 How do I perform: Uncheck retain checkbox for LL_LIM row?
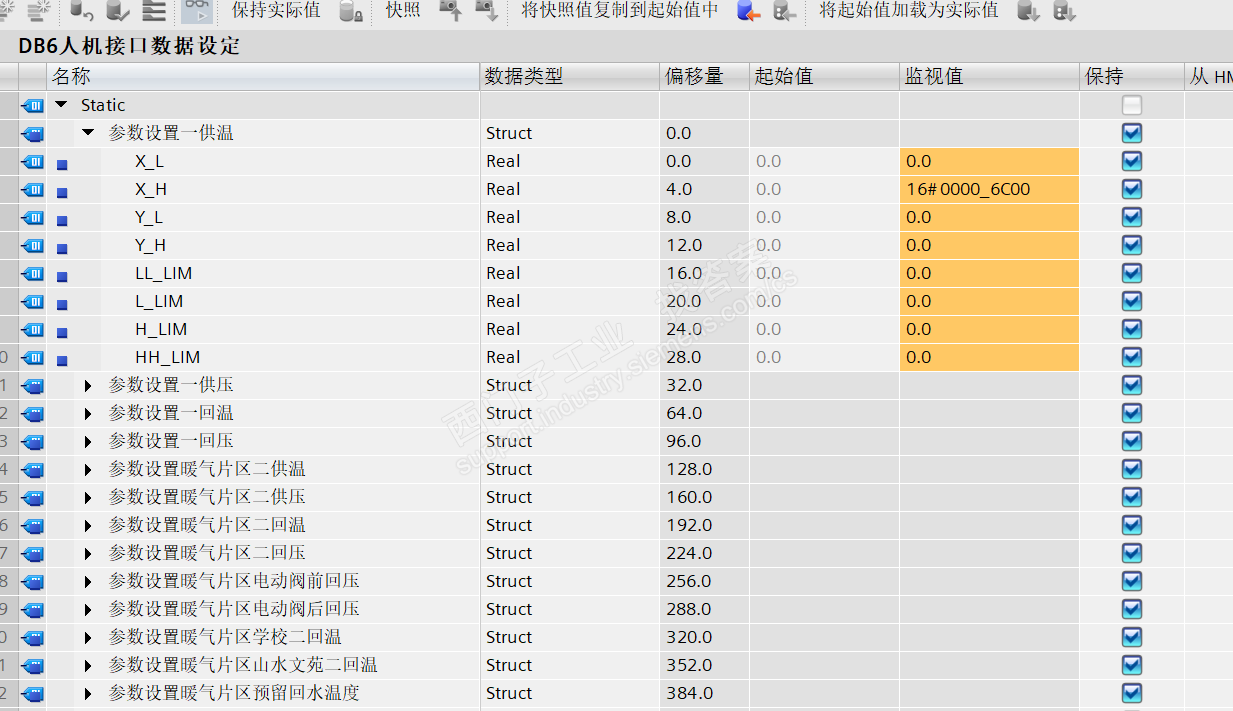1132,273
